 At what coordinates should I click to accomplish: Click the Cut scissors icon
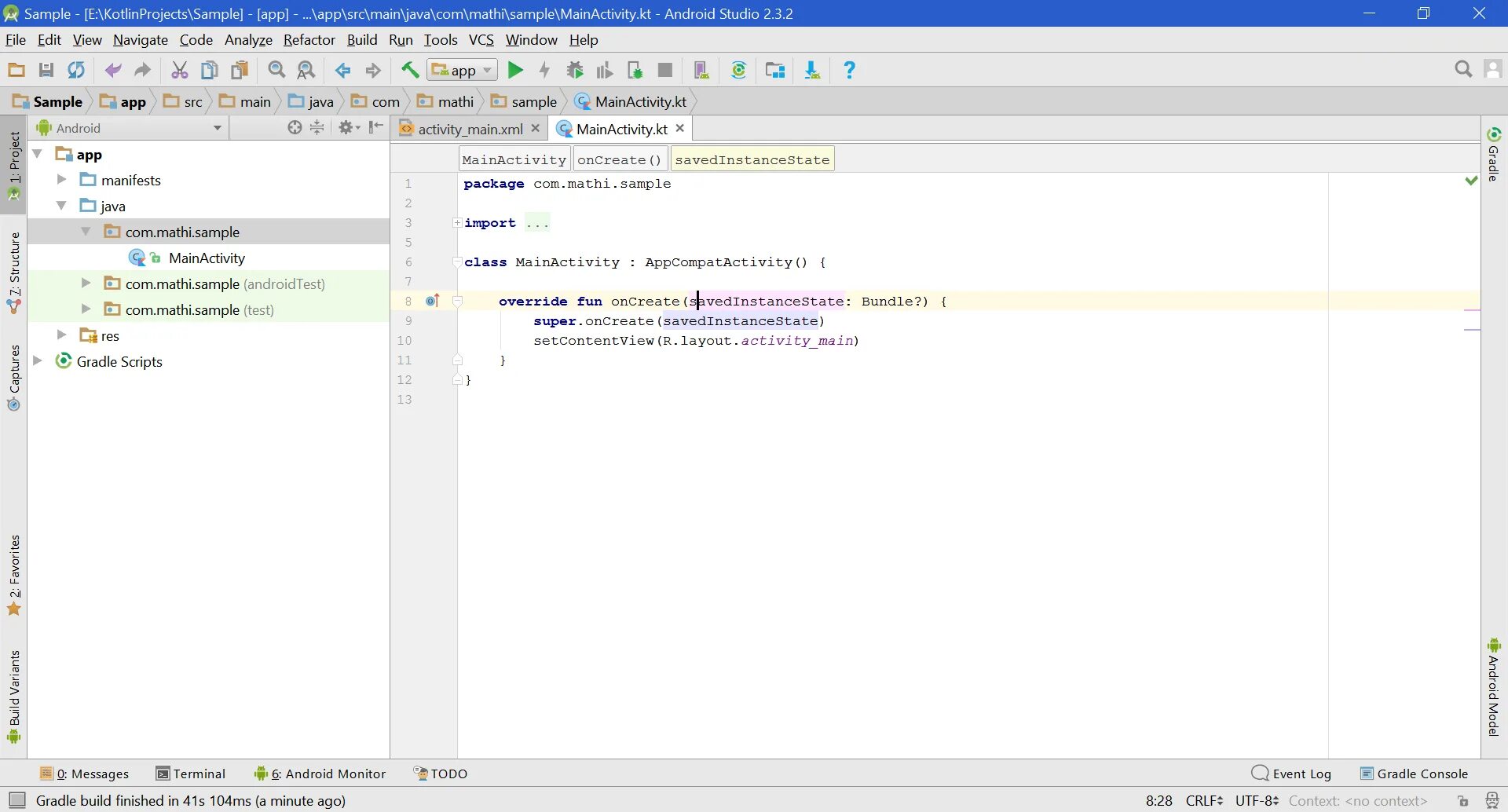point(180,71)
